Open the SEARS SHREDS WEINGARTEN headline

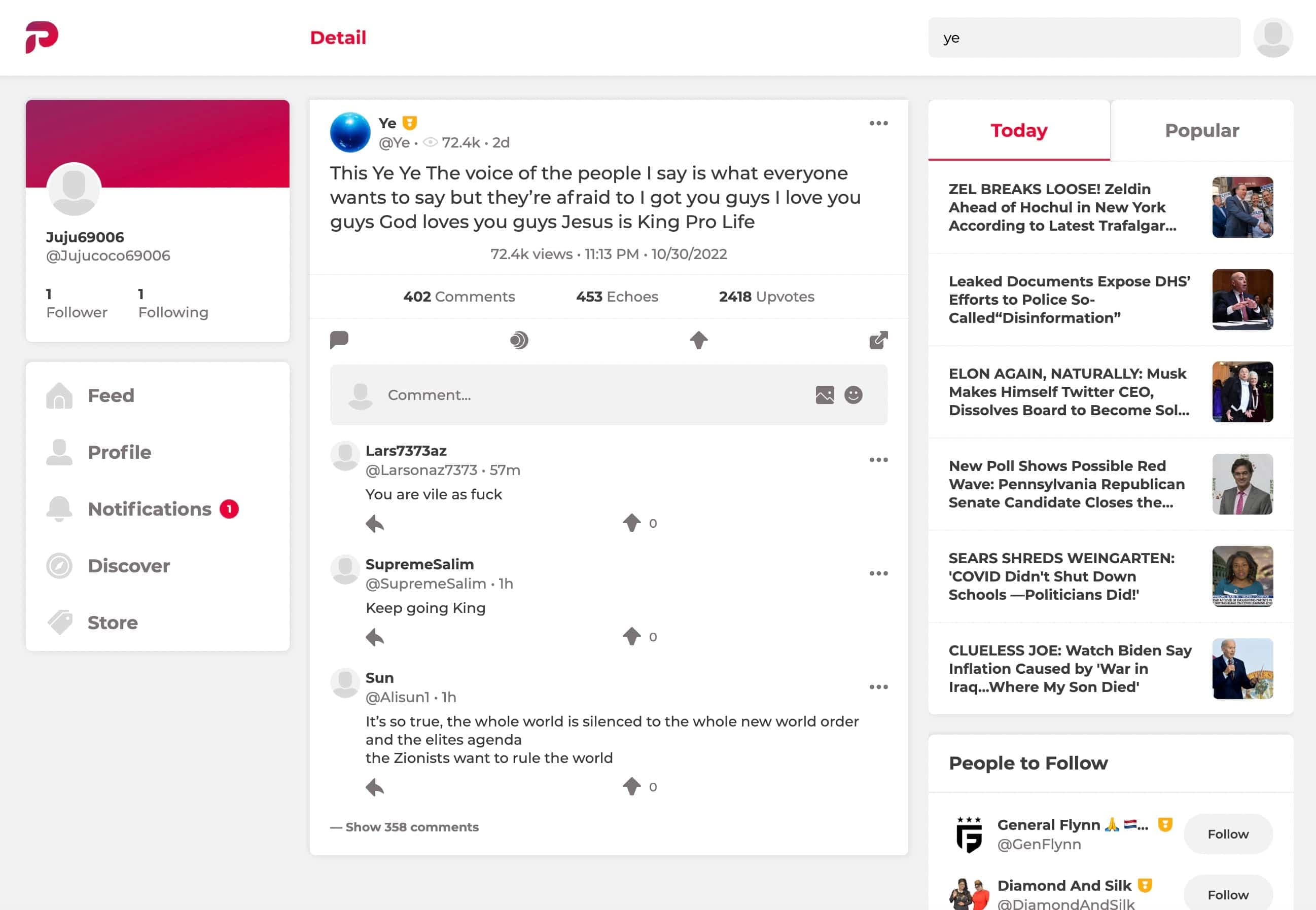1062,576
